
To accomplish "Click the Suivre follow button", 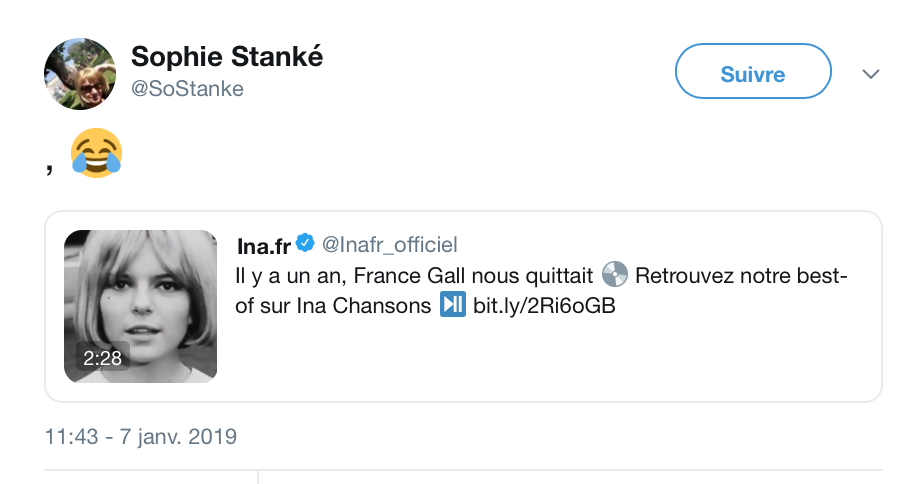I will tap(753, 71).
